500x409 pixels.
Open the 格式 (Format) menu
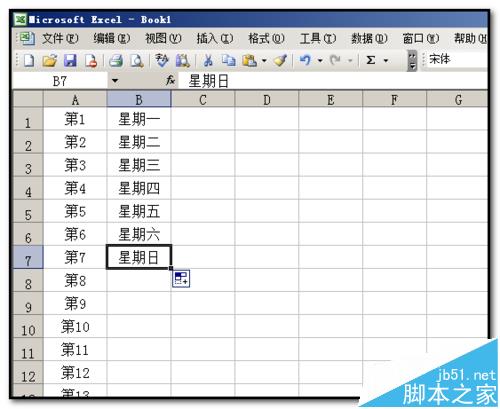266,39
